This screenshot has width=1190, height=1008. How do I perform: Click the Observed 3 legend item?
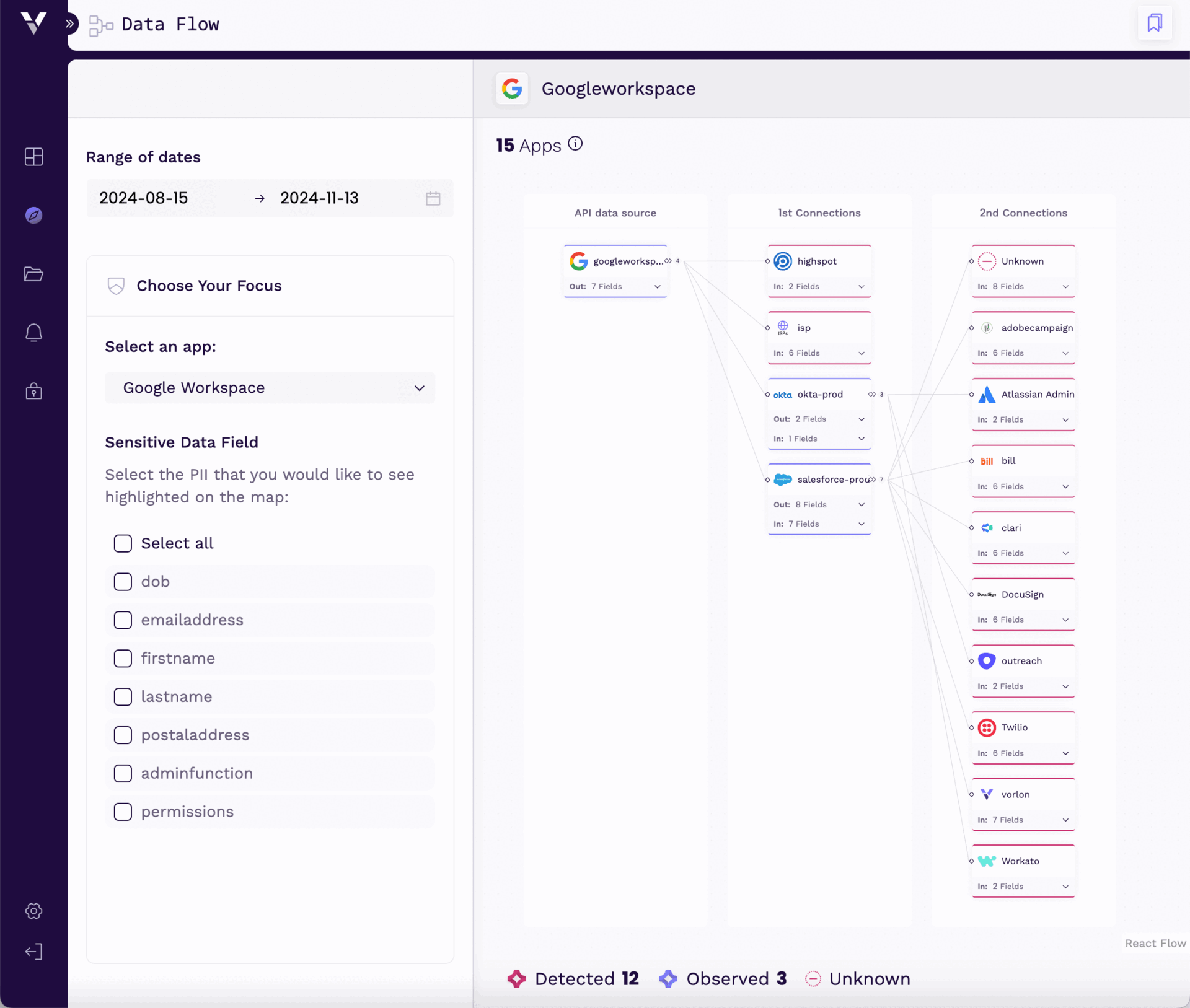pyautogui.click(x=723, y=979)
